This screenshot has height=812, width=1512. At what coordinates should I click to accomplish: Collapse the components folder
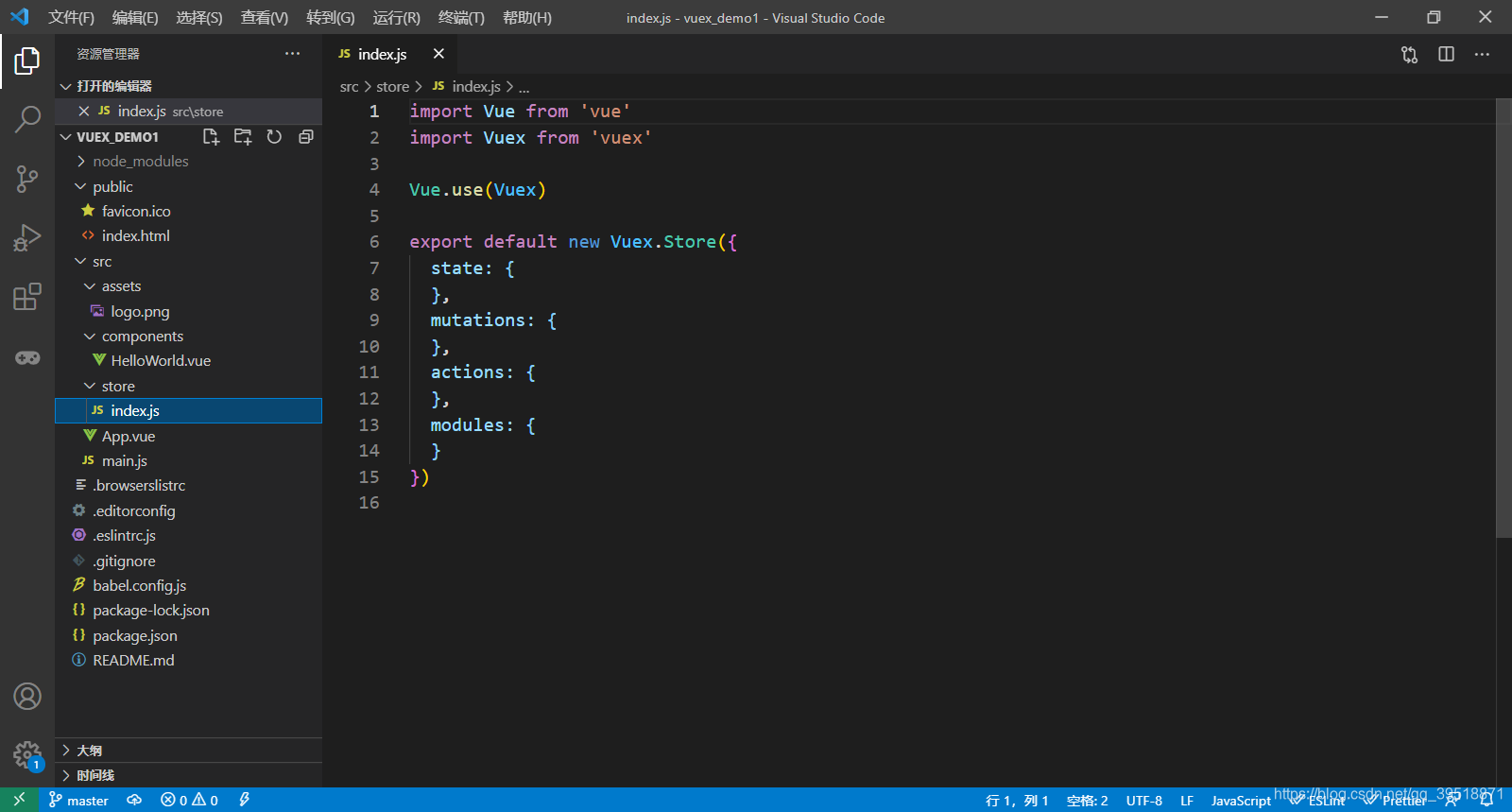point(188,336)
